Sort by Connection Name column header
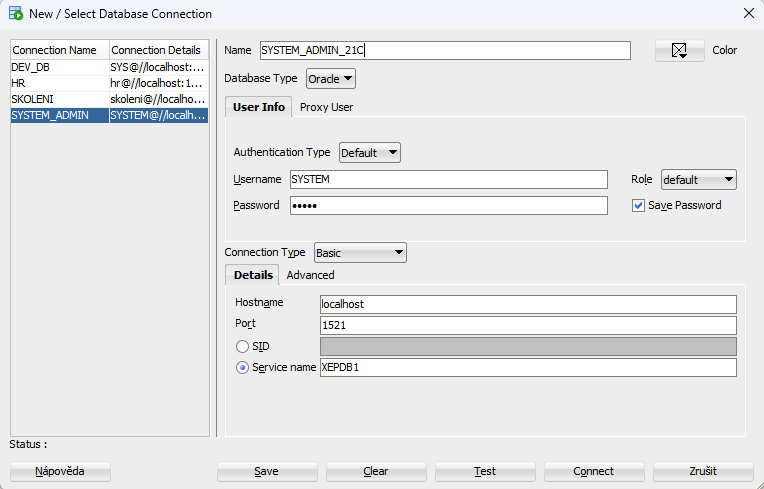 59,50
